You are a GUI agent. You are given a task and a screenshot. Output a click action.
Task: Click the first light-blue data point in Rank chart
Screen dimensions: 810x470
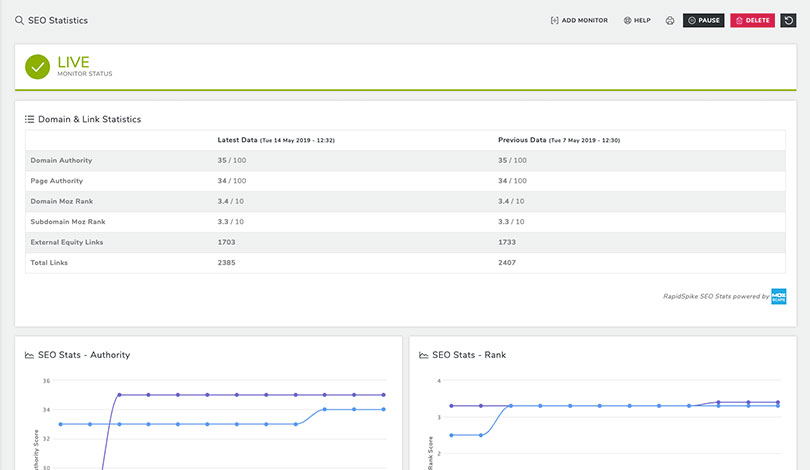451,435
